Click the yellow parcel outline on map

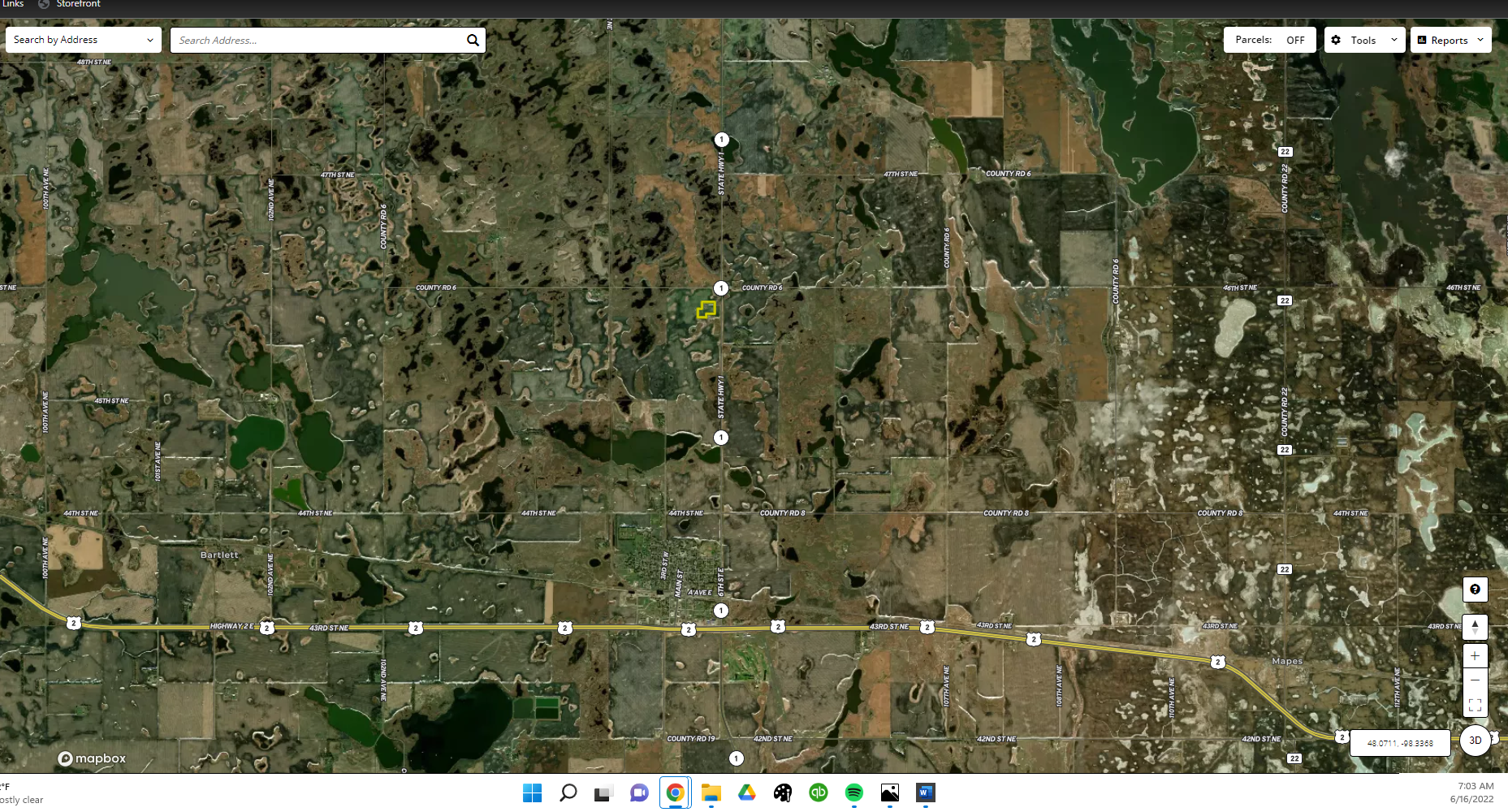pos(706,309)
